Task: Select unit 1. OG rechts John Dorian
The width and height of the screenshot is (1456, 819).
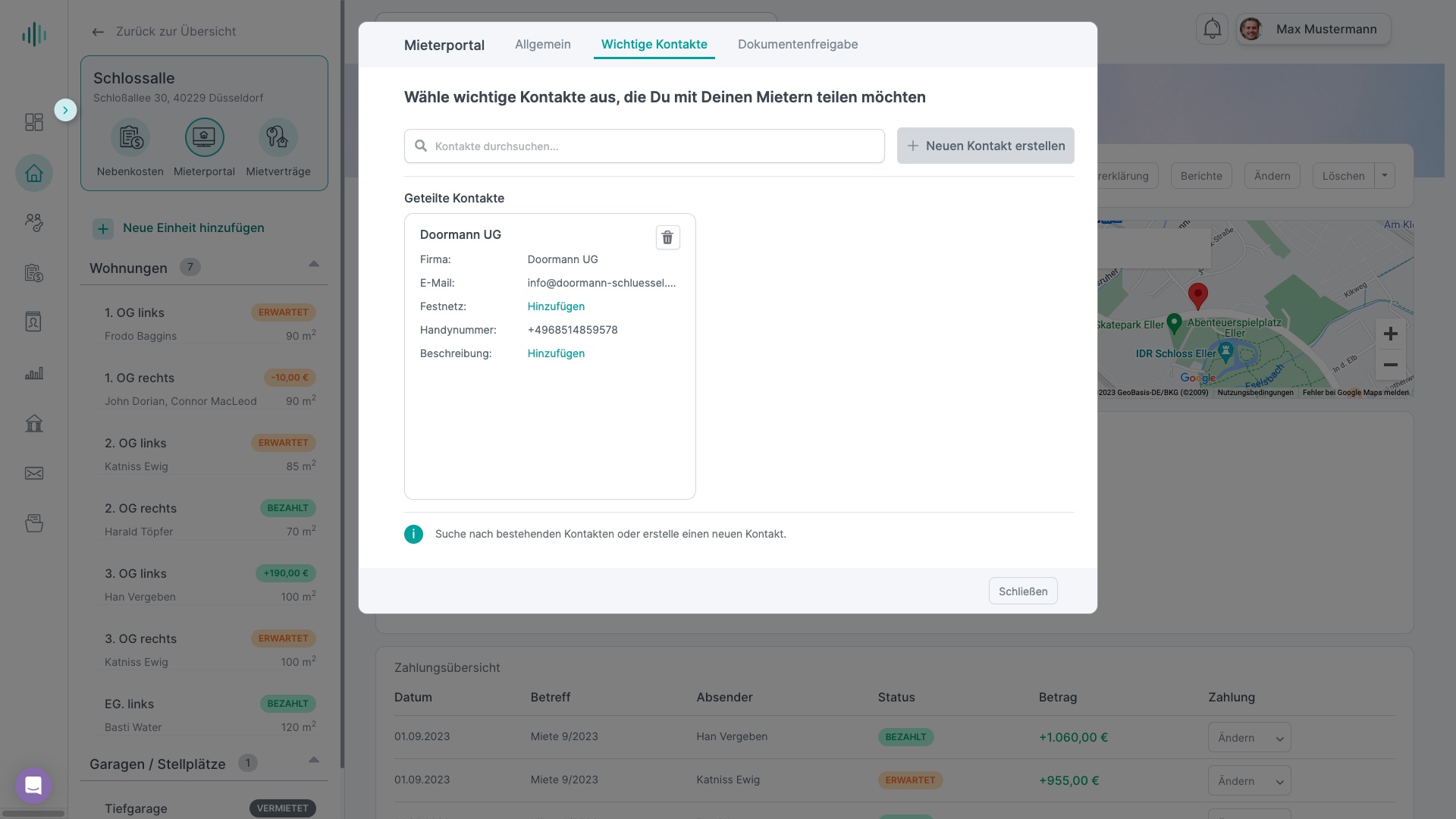Action: (210, 389)
